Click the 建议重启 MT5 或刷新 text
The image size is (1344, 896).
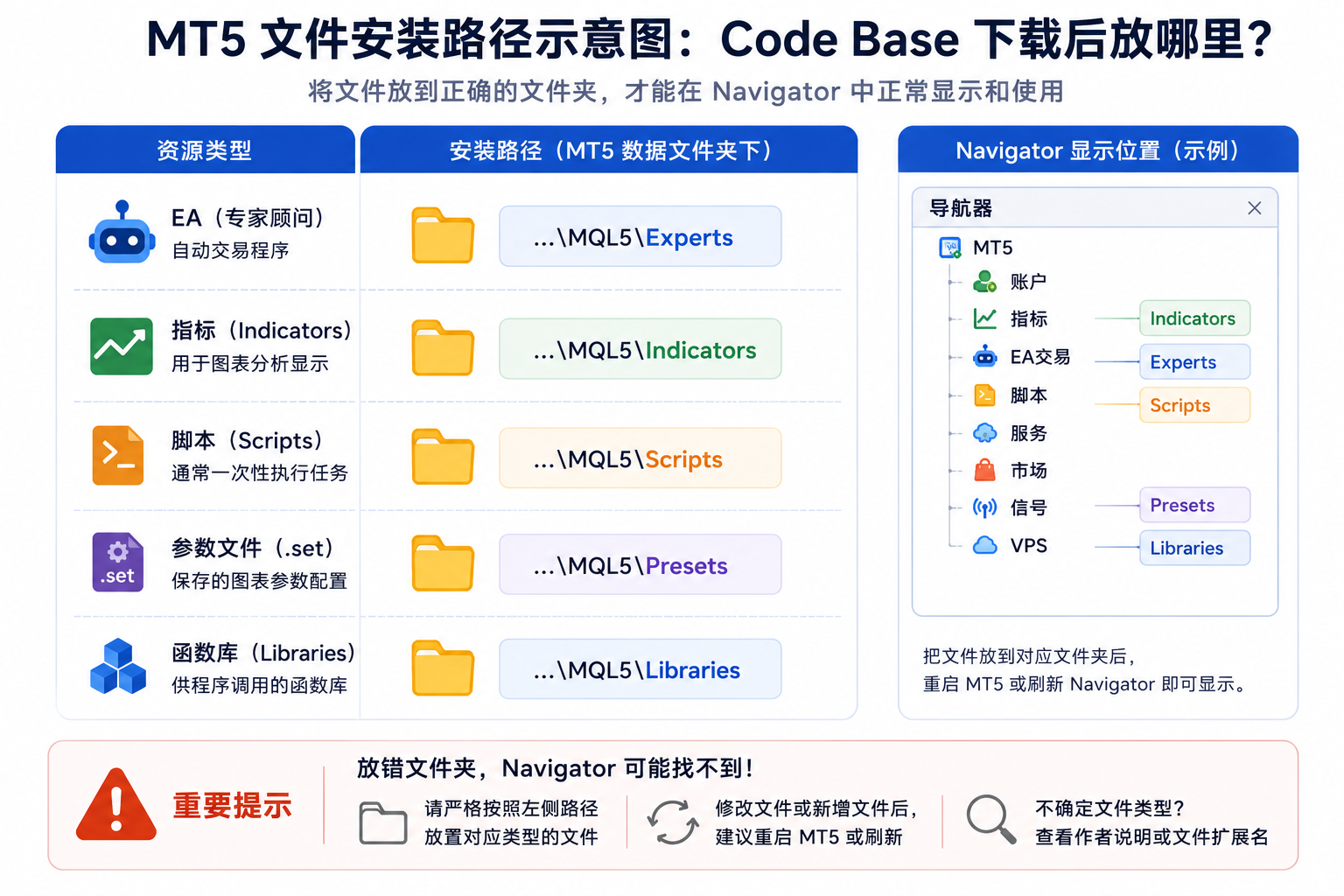808,837
